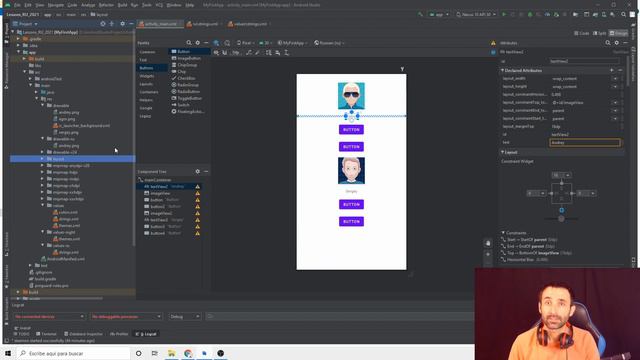Viewport: 640px width, 360px height.
Task: Open Terminal tool window tab
Action: (x=47, y=334)
